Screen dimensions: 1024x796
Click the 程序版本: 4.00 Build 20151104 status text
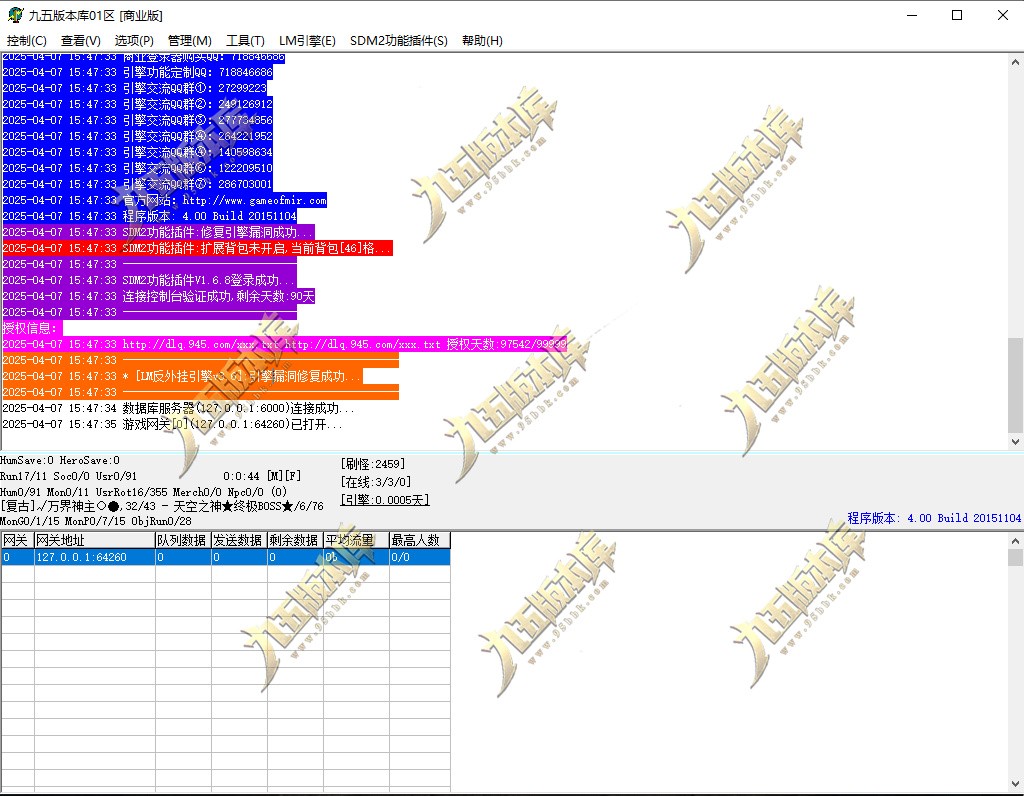(934, 518)
